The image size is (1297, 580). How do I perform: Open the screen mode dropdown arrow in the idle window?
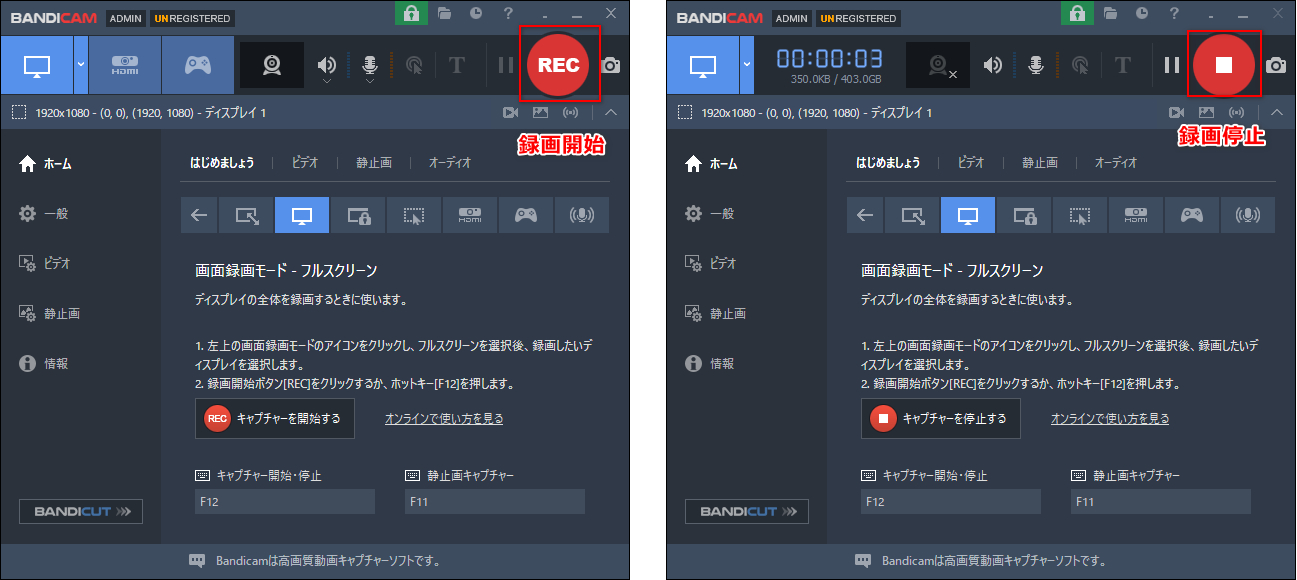click(80, 65)
